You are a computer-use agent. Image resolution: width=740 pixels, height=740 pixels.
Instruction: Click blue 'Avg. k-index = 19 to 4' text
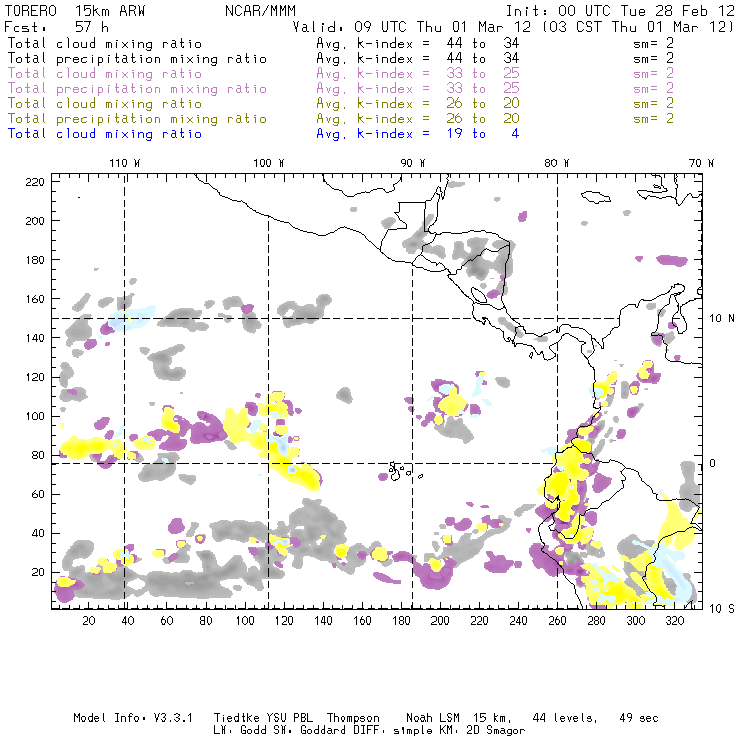coord(418,134)
